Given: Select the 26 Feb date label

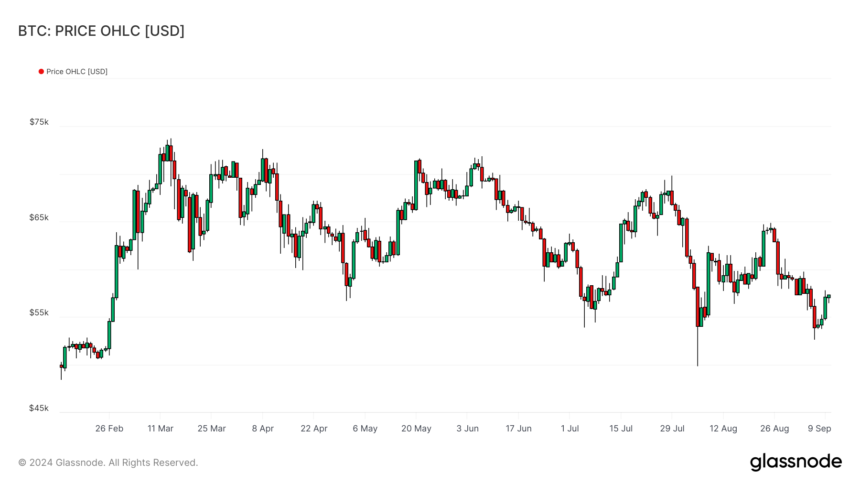Looking at the screenshot, I should point(109,429).
